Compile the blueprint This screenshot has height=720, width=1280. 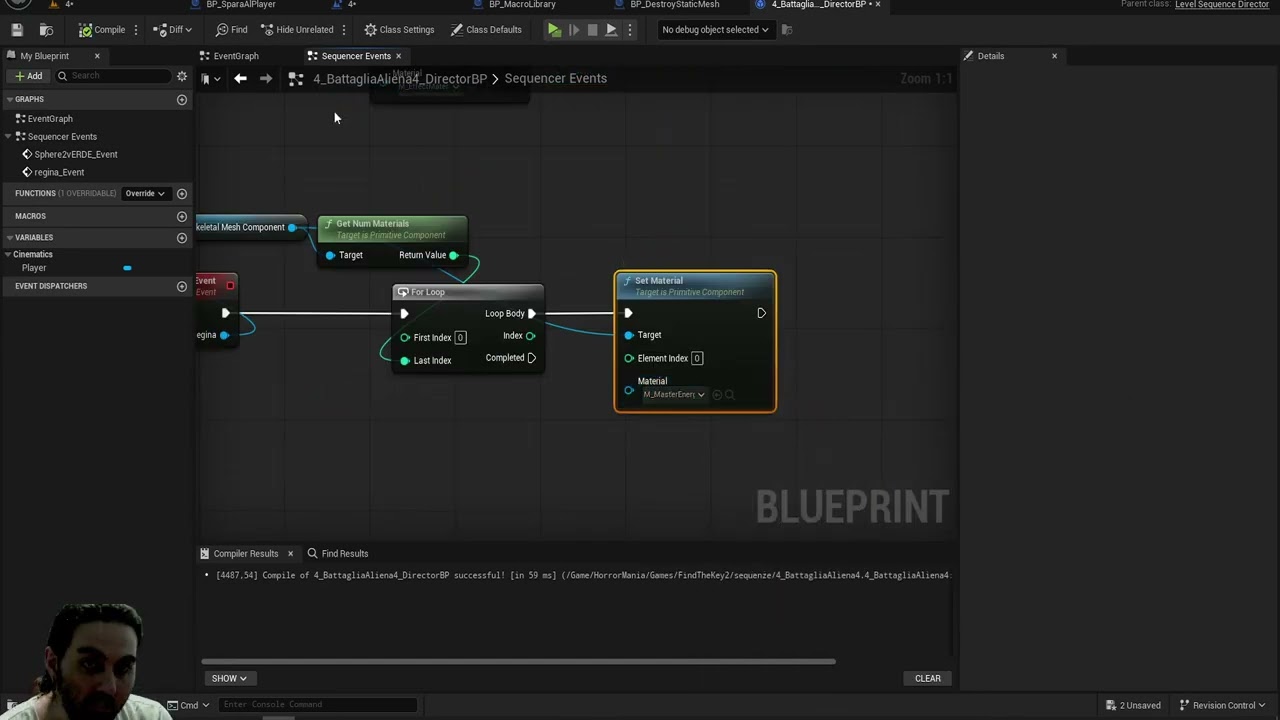pyautogui.click(x=102, y=30)
